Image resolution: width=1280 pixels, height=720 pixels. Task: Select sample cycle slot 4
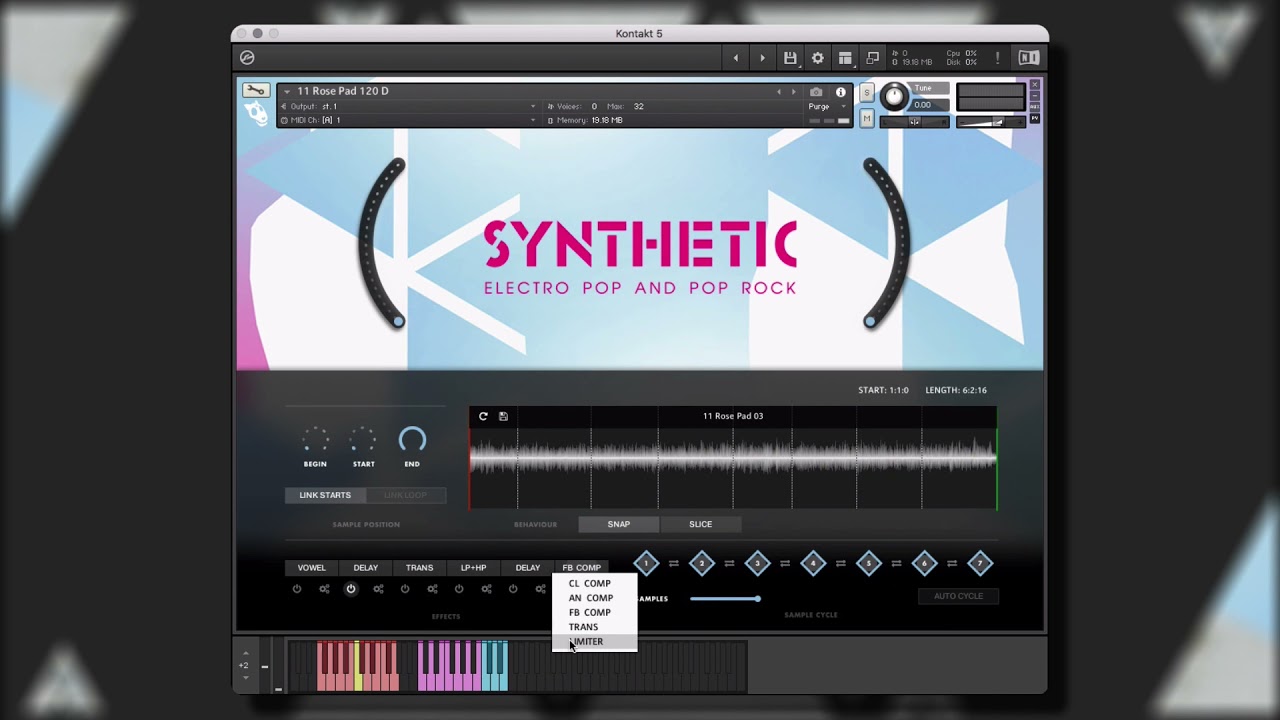tap(813, 563)
